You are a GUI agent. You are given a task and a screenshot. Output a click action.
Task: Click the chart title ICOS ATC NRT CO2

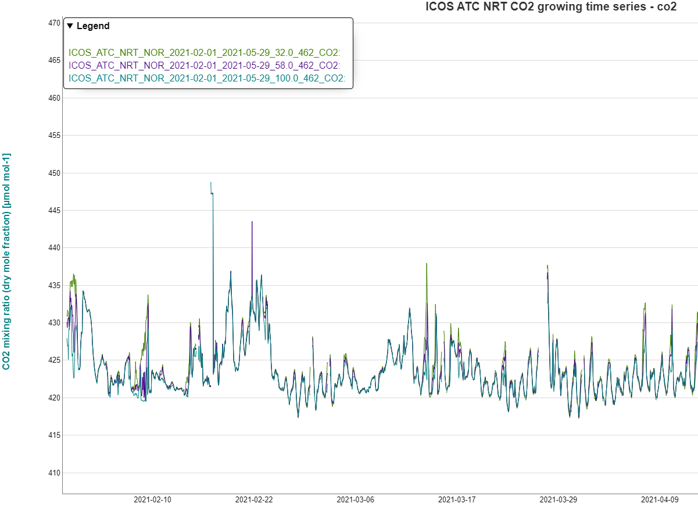point(552,7)
